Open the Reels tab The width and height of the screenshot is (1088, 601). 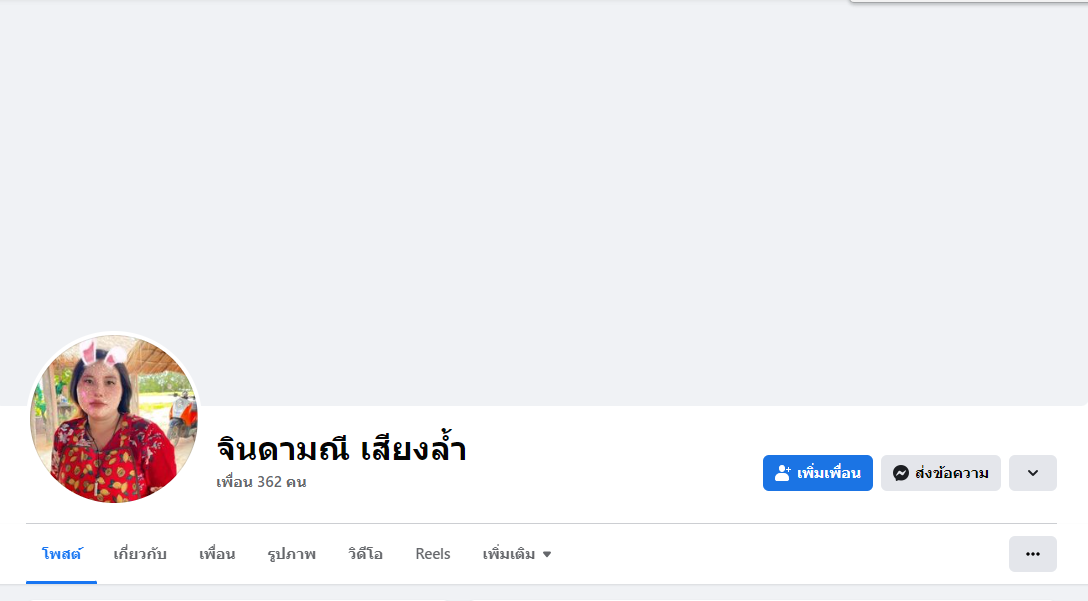point(433,554)
